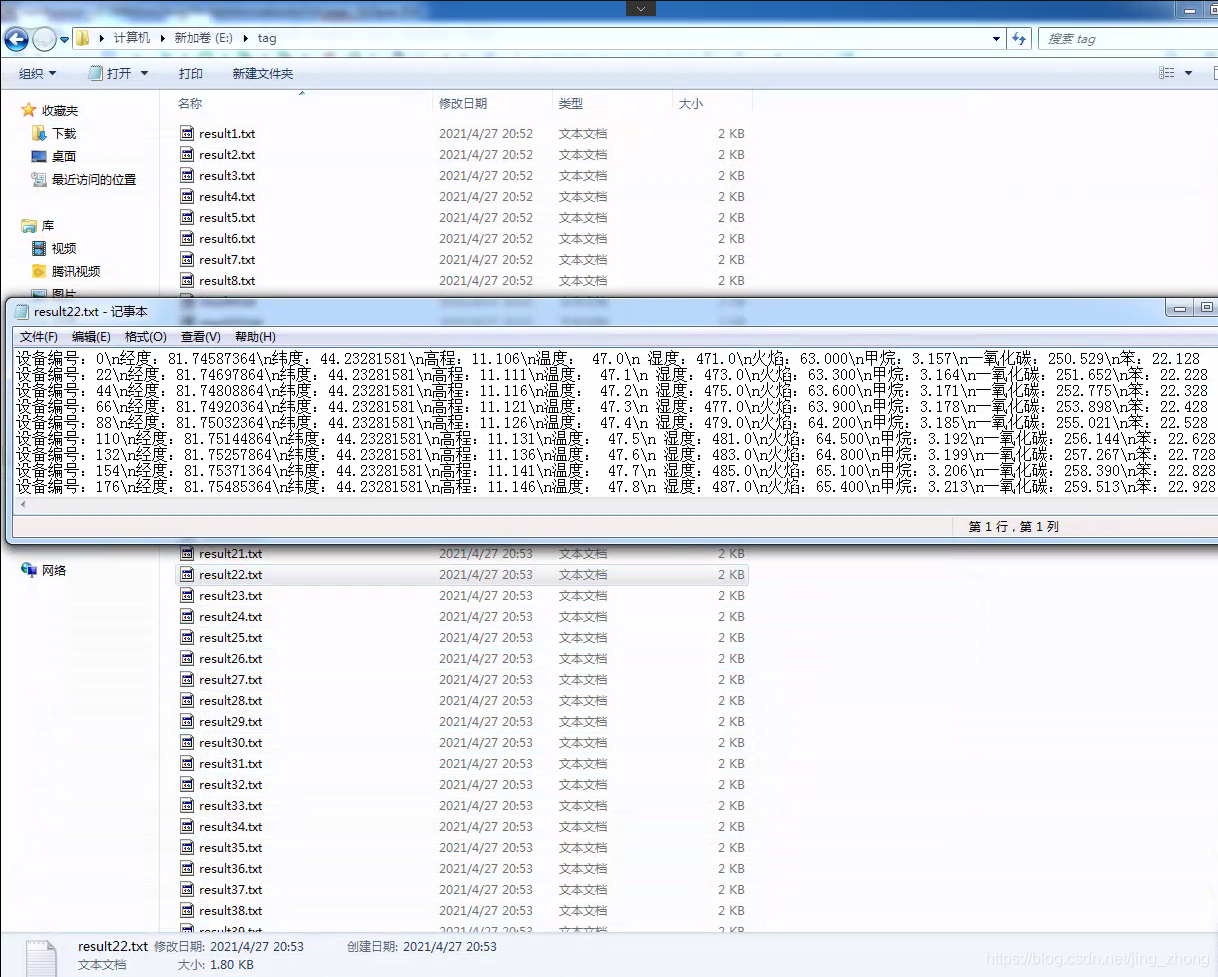This screenshot has height=977, width=1218.
Task: Open the recent locations dropdown arrow
Action: (x=64, y=39)
